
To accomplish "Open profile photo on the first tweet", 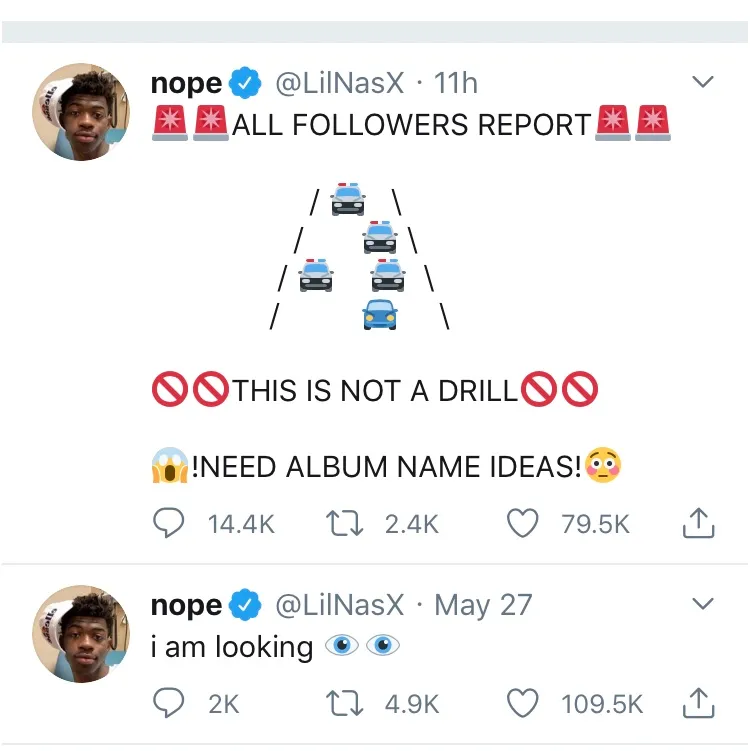I will coord(82,112).
